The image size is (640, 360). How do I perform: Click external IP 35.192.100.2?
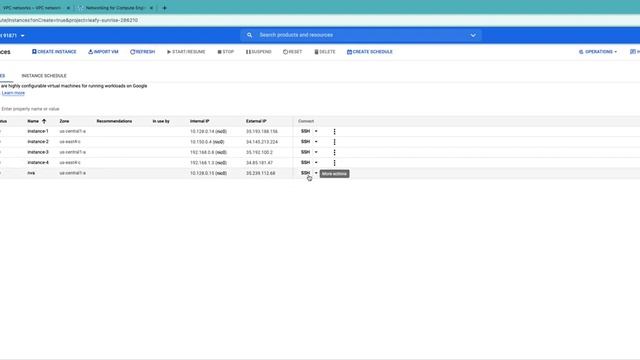tap(259, 152)
